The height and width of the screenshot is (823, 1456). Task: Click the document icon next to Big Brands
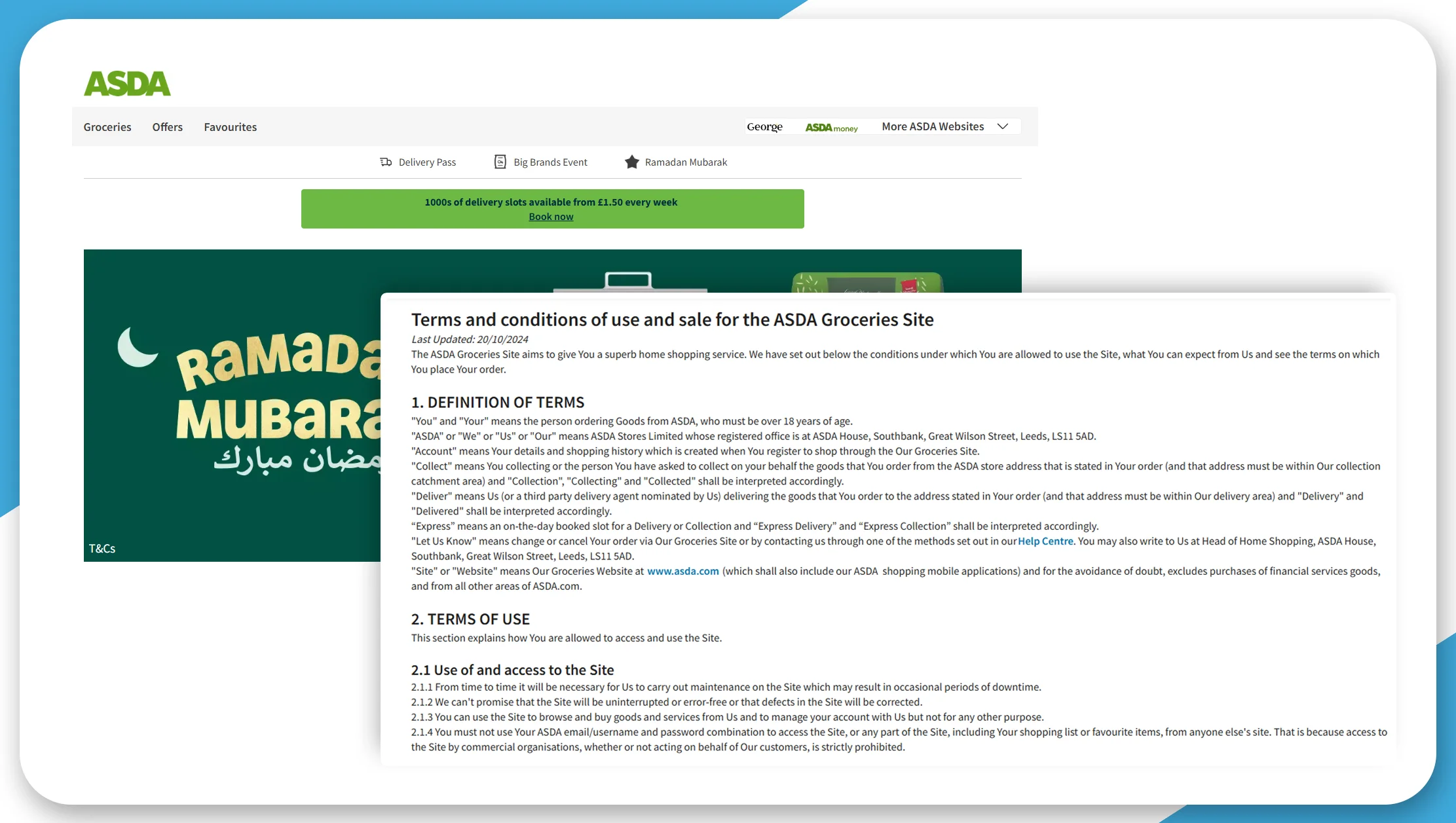tap(500, 161)
